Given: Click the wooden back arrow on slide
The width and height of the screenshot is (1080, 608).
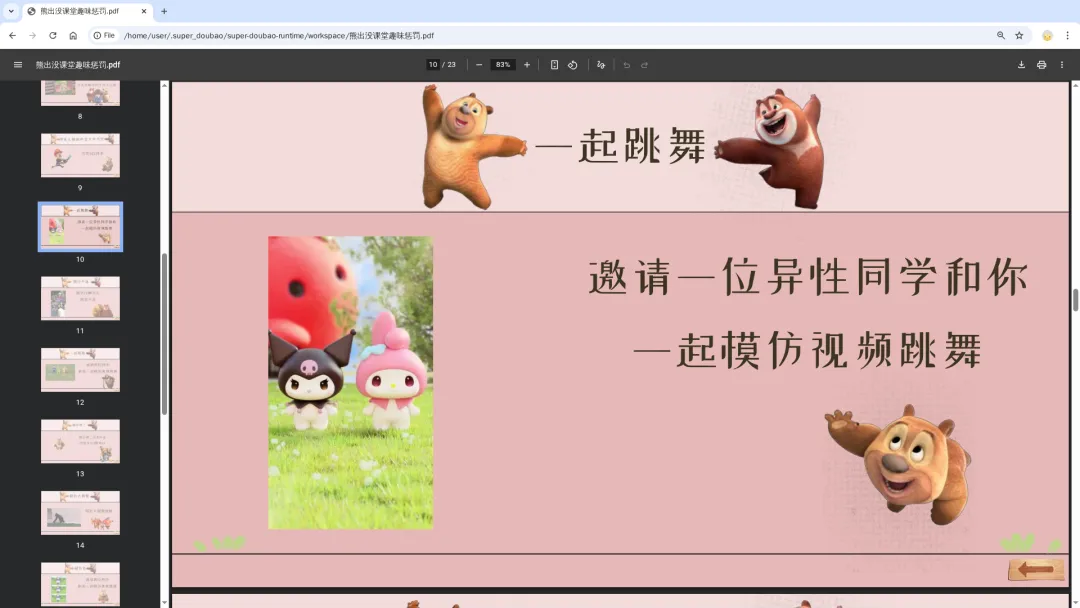Looking at the screenshot, I should pyautogui.click(x=1036, y=569).
